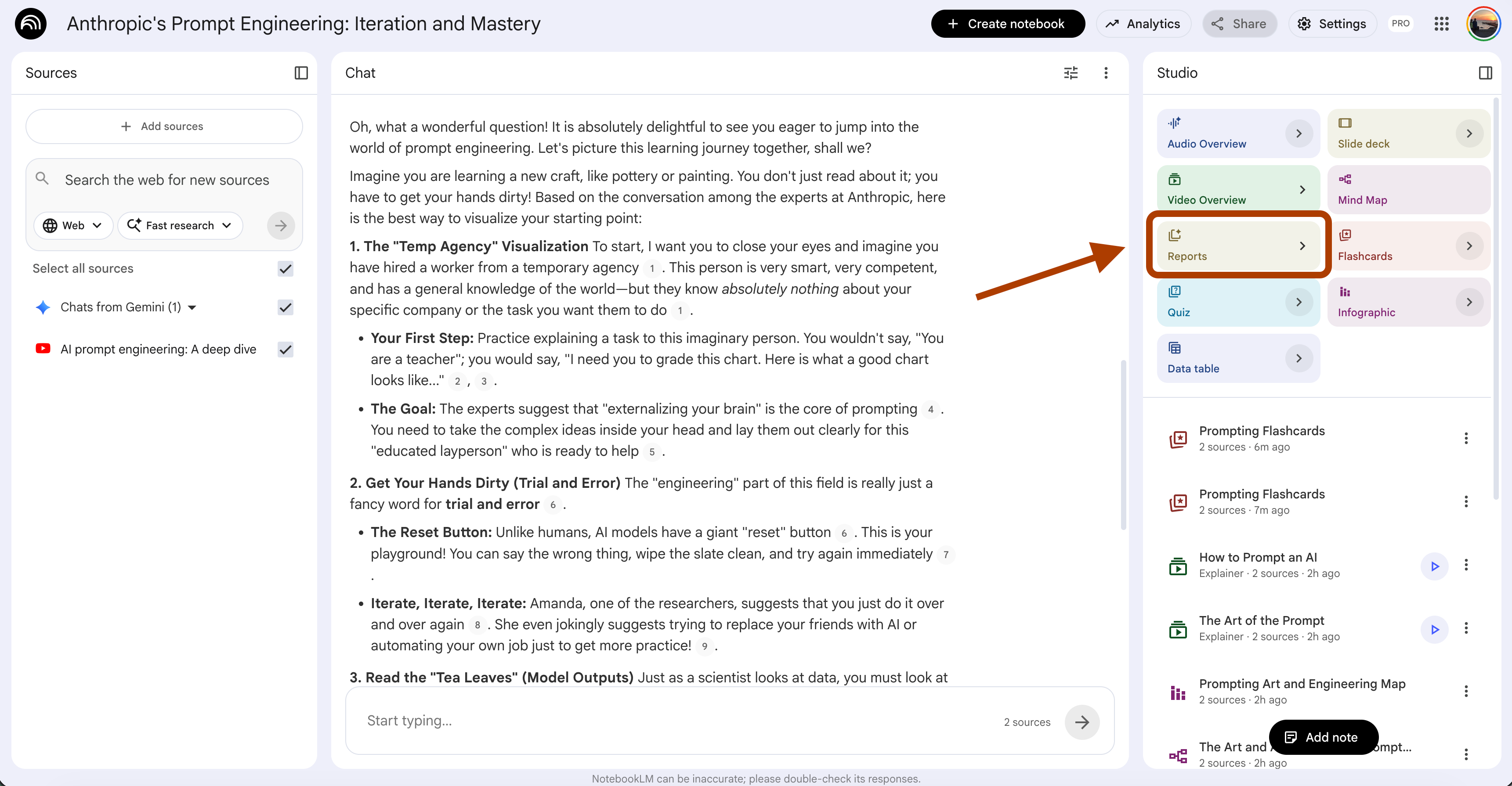The image size is (1512, 786).
Task: Uncheck Chats from Gemini source
Action: click(x=285, y=307)
